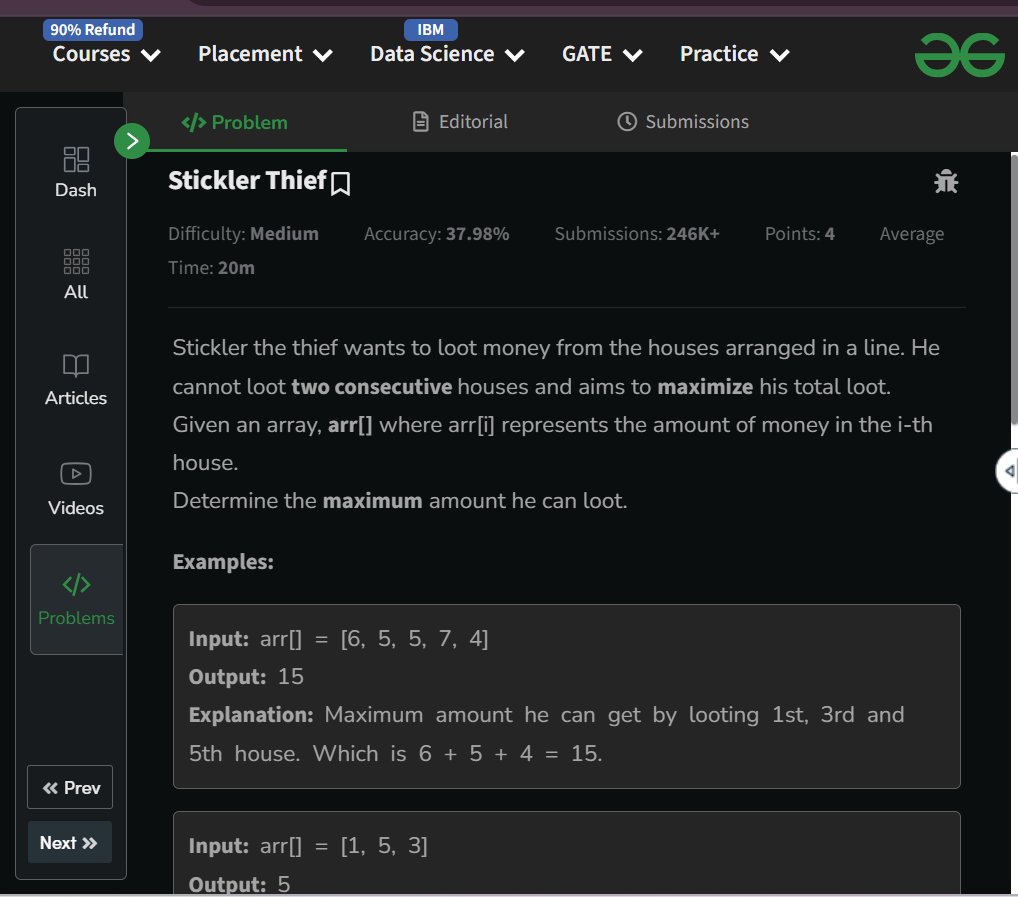Click the IBM badge above Data Science
This screenshot has height=897, width=1018.
click(x=430, y=30)
